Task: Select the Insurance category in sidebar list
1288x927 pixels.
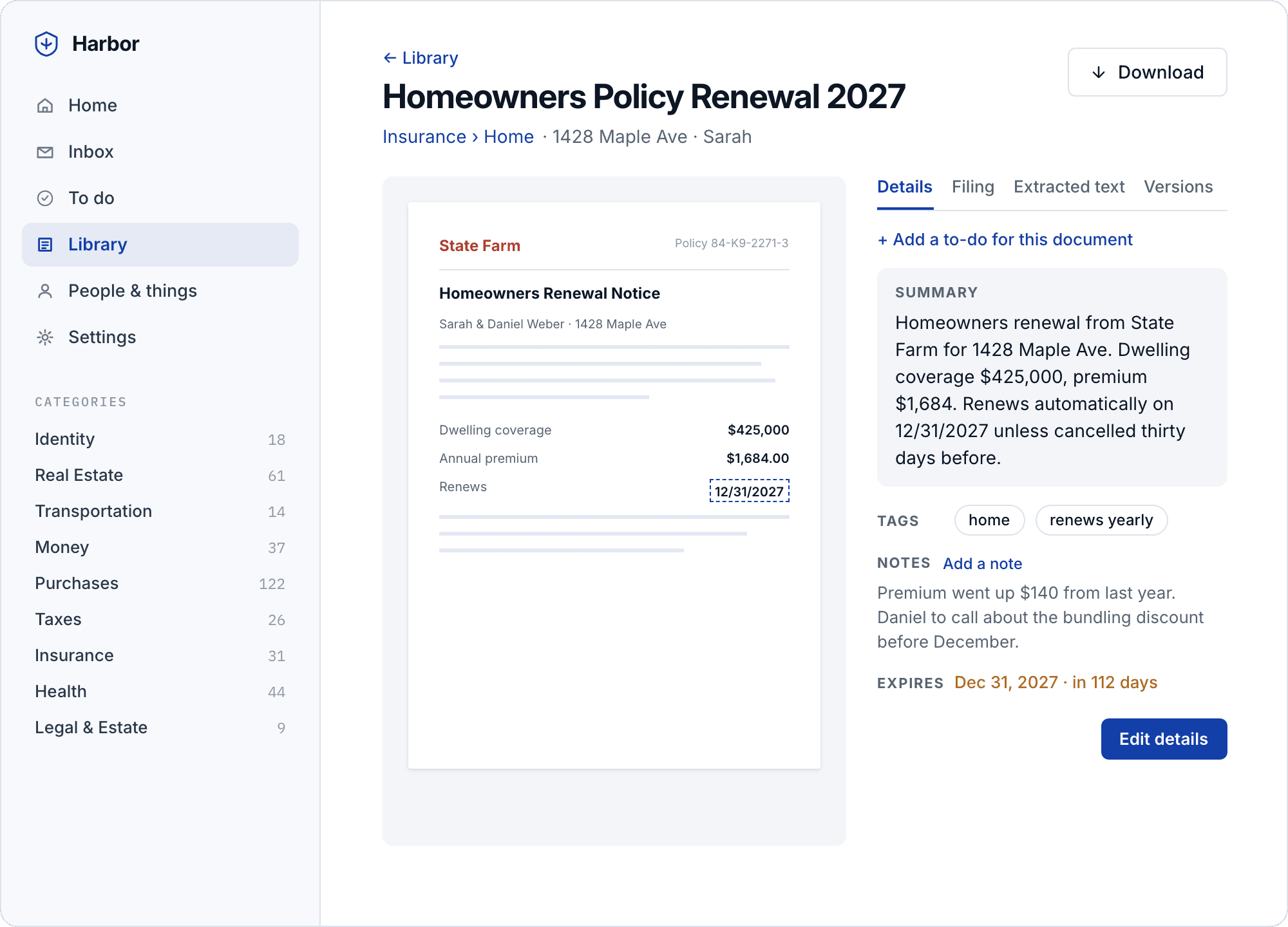Action: (160, 655)
